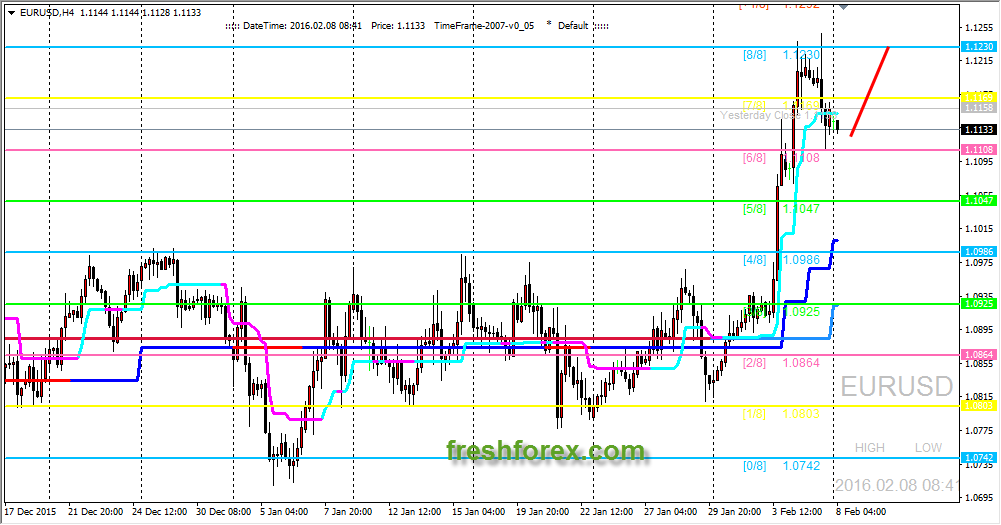Click the gray 2016.02.08 08:41 timestamp label

click(896, 485)
